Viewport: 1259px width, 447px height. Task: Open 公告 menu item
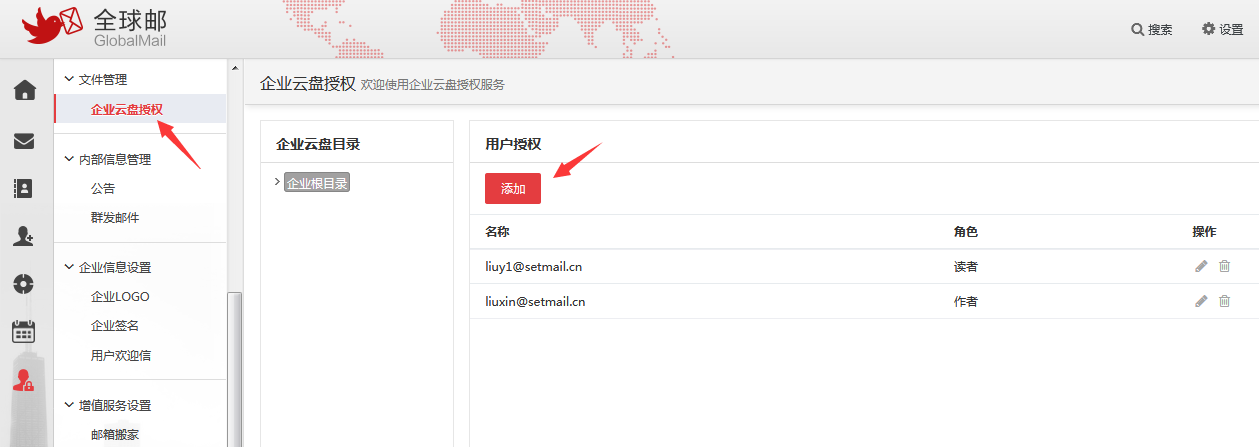pos(103,188)
